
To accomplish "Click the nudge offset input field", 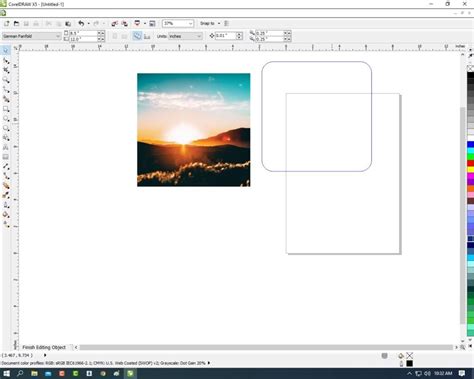I will click(x=225, y=36).
